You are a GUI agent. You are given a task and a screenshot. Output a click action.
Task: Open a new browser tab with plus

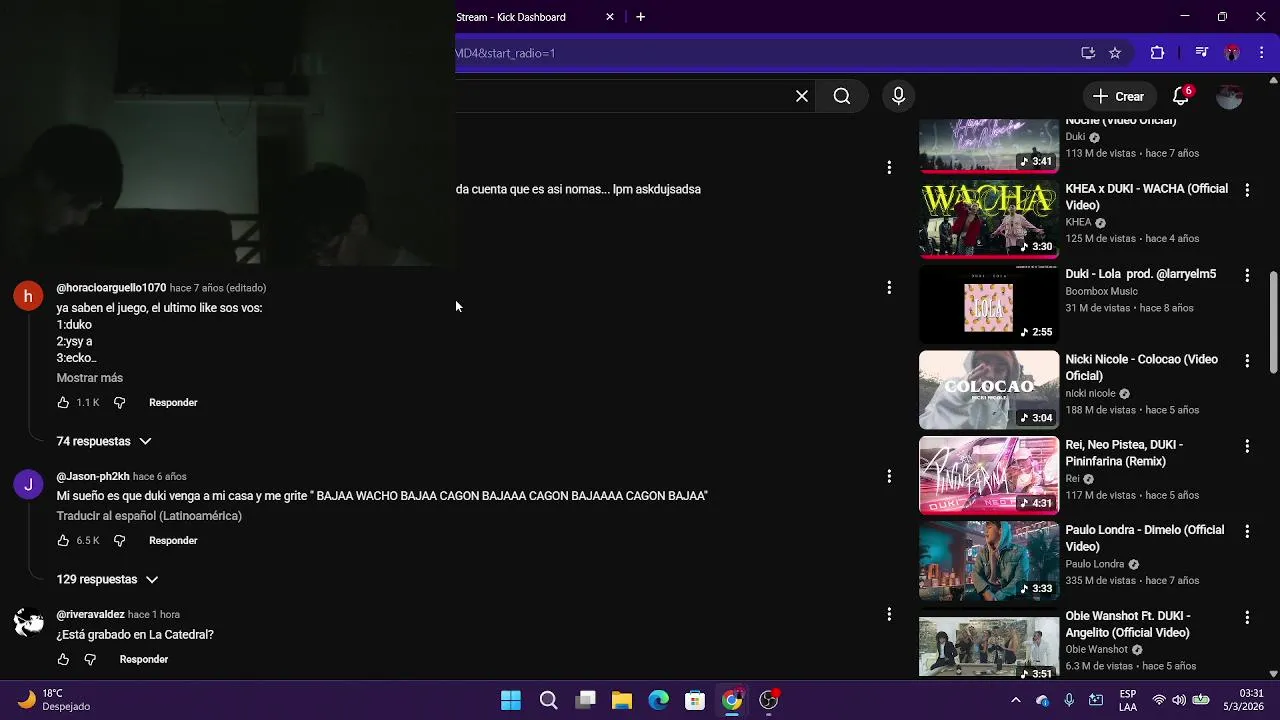(x=640, y=17)
